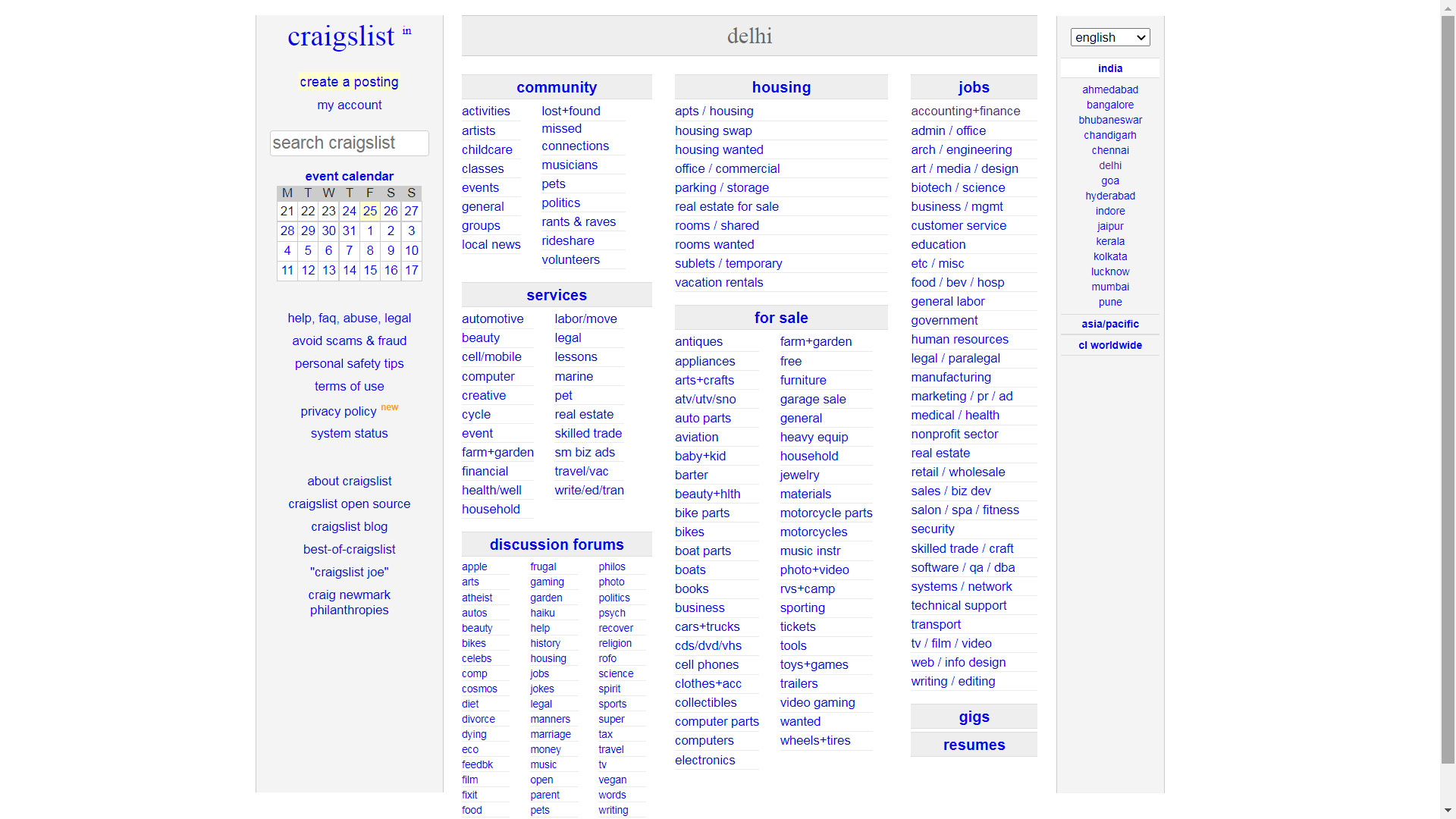Open system status link
The image size is (1456, 819).
tap(349, 433)
